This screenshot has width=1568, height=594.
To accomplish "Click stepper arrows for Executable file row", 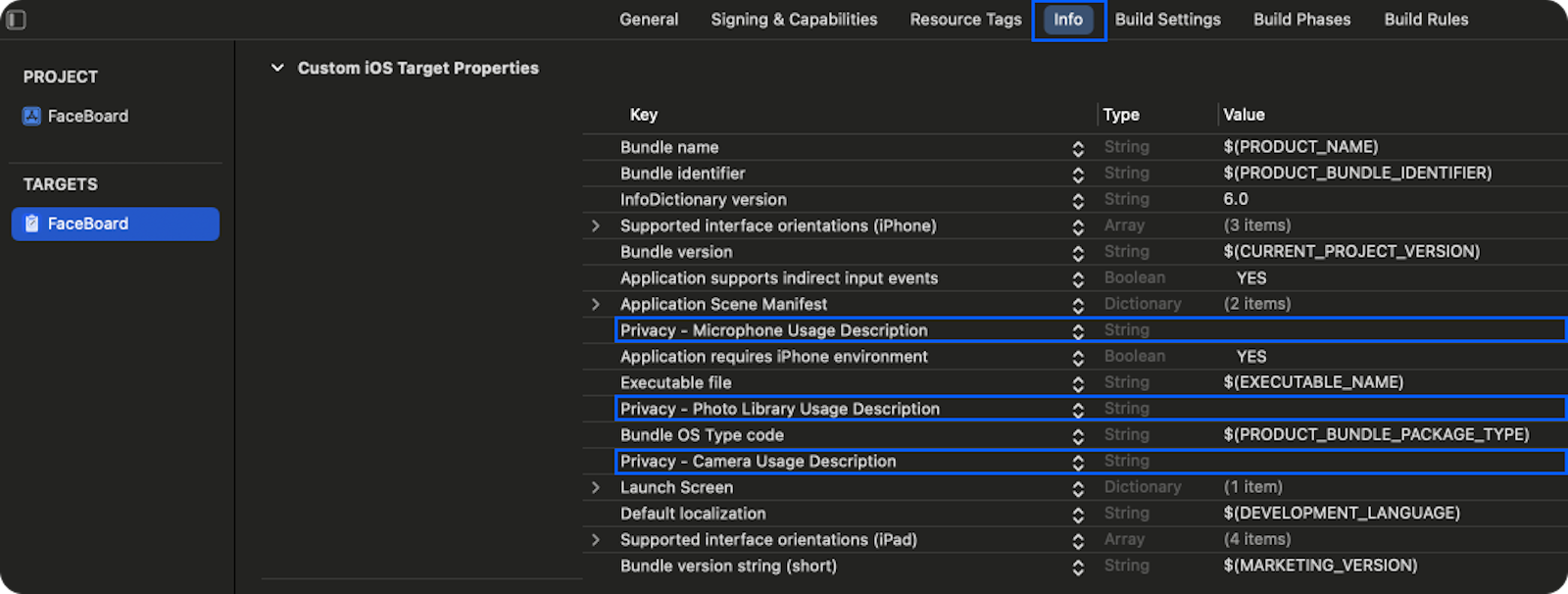I will pos(1078,383).
